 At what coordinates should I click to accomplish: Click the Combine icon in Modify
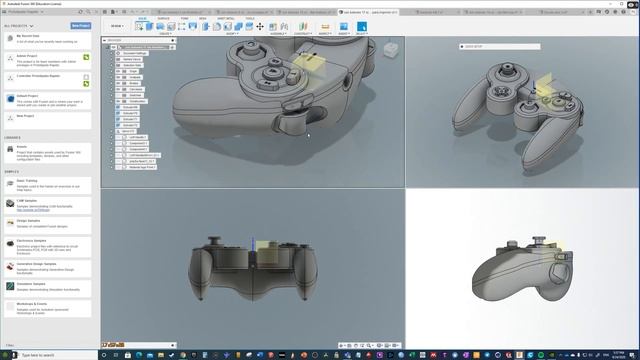coord(238,27)
